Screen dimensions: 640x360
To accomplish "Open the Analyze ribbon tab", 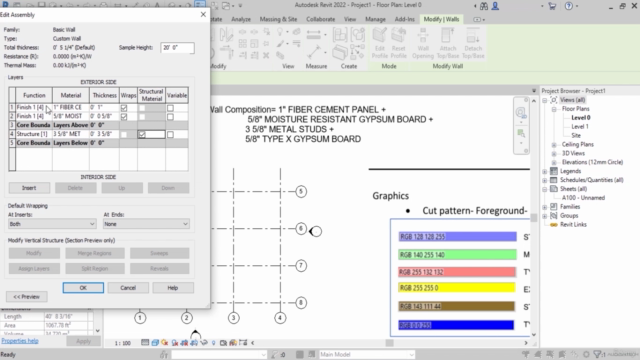I will 241,19.
